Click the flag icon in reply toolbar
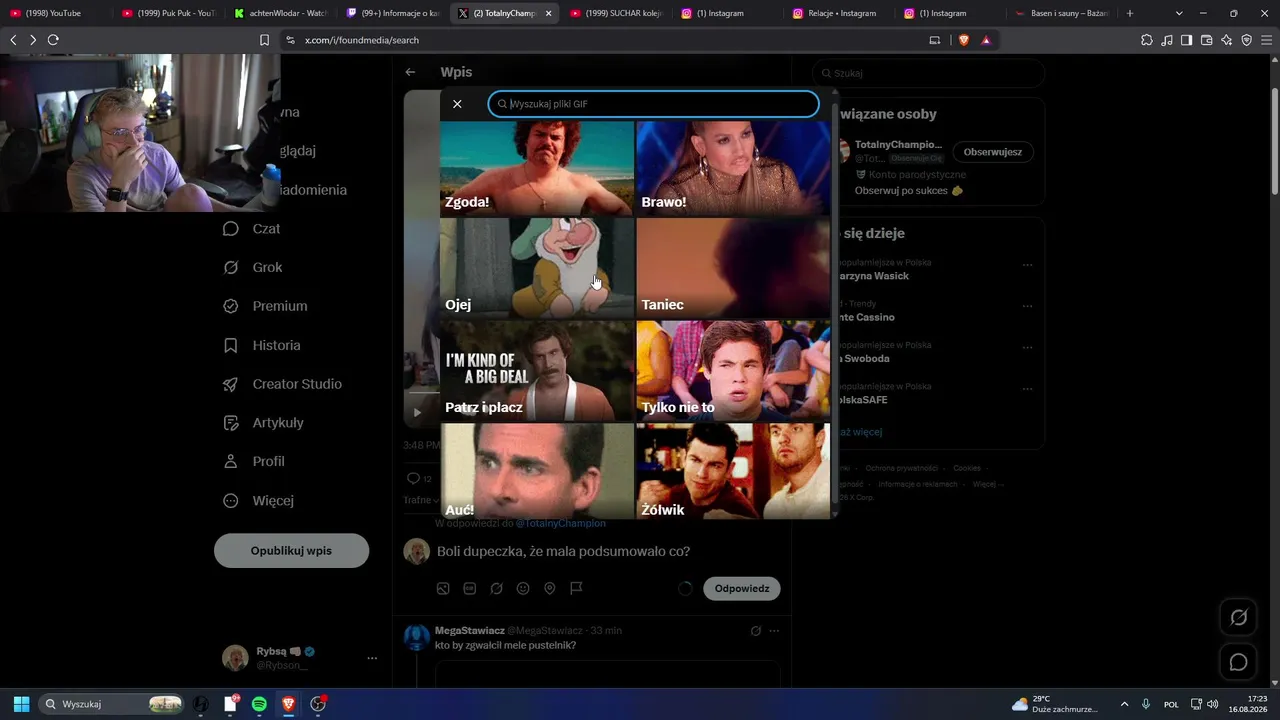 [x=576, y=589]
